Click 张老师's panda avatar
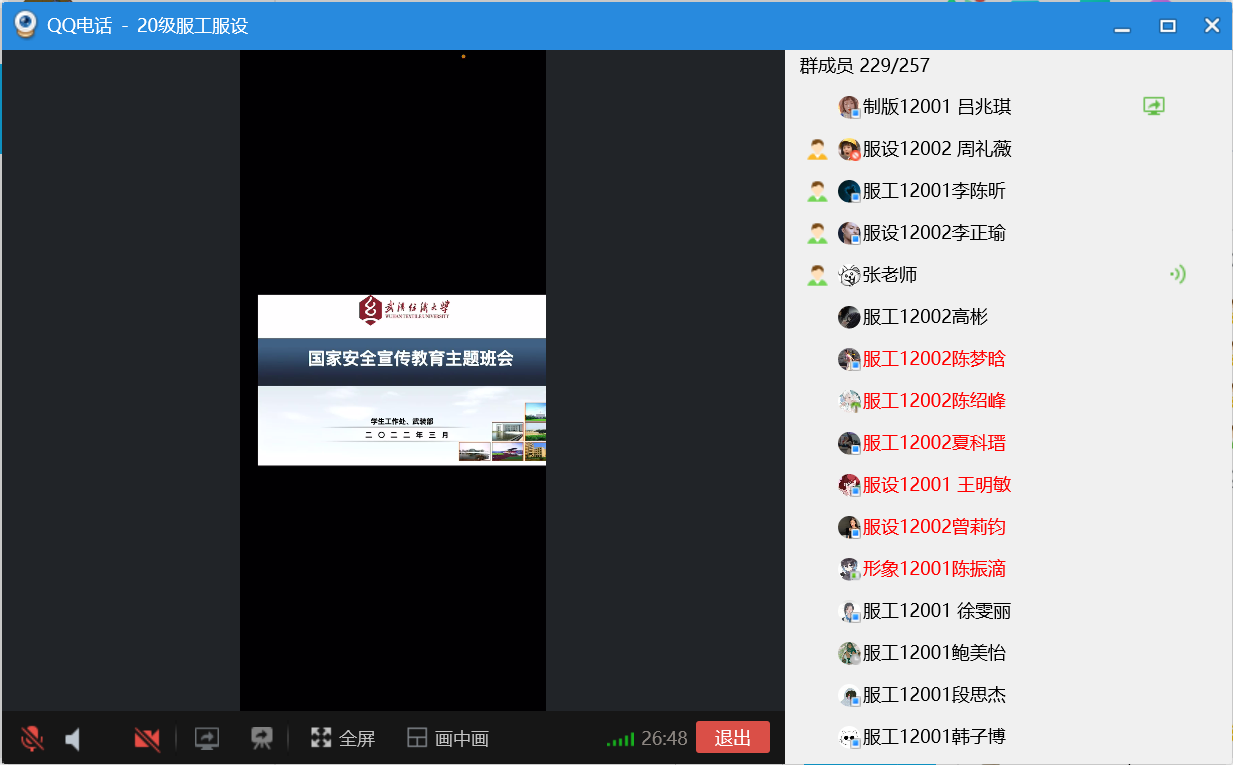The width and height of the screenshot is (1233, 765). [849, 275]
